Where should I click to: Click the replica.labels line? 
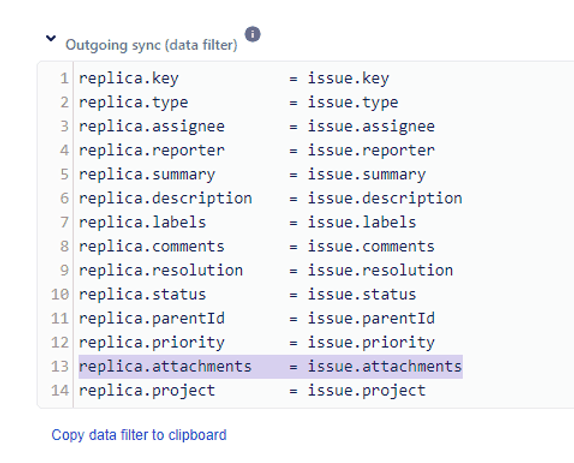(247, 222)
